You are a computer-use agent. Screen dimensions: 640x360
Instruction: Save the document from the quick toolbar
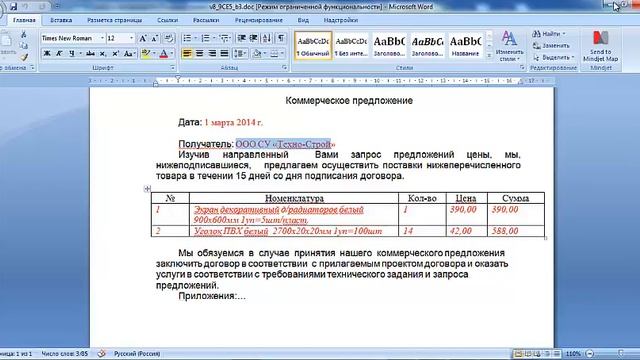pos(13,7)
